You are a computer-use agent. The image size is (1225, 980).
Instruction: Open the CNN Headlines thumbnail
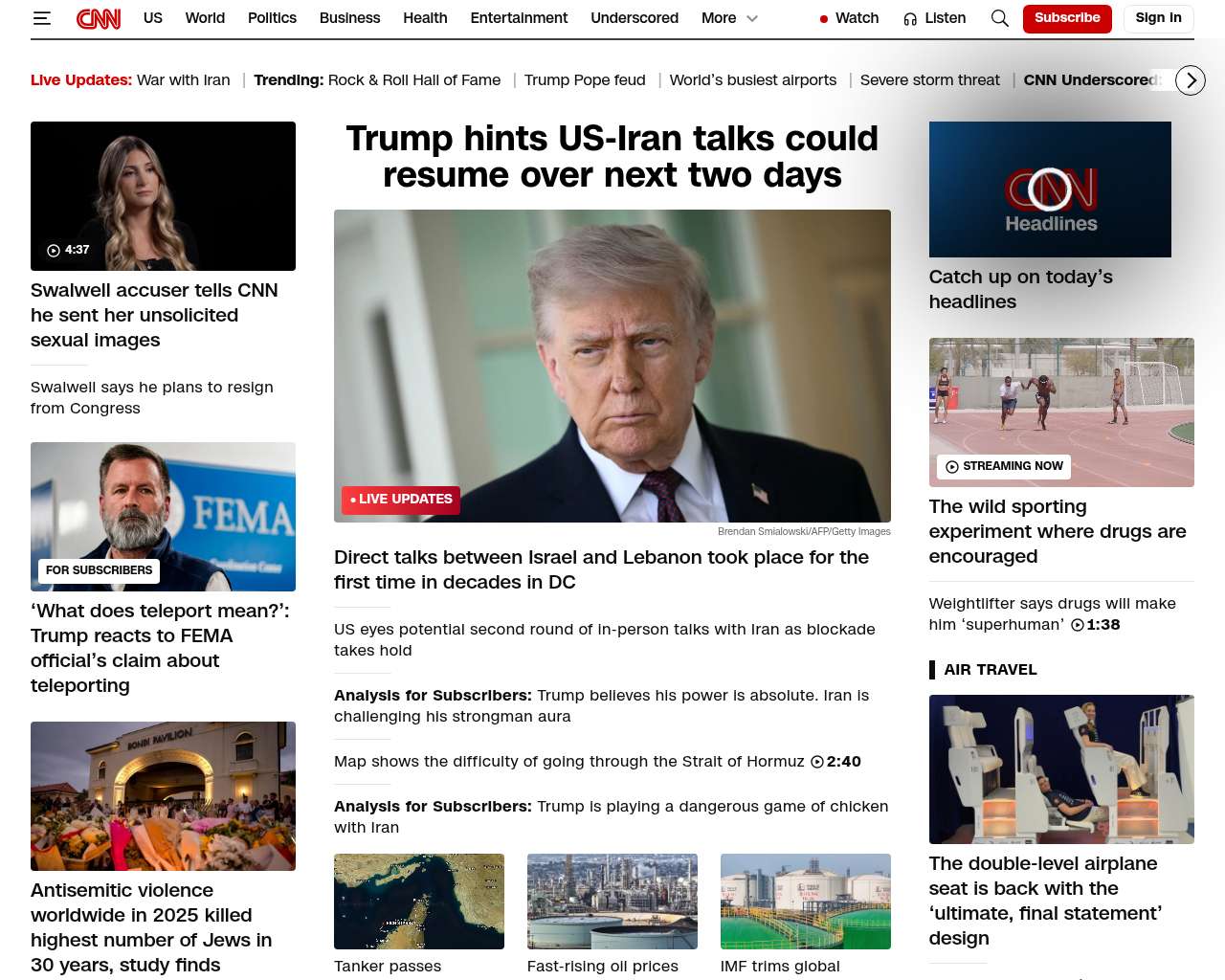point(1050,189)
